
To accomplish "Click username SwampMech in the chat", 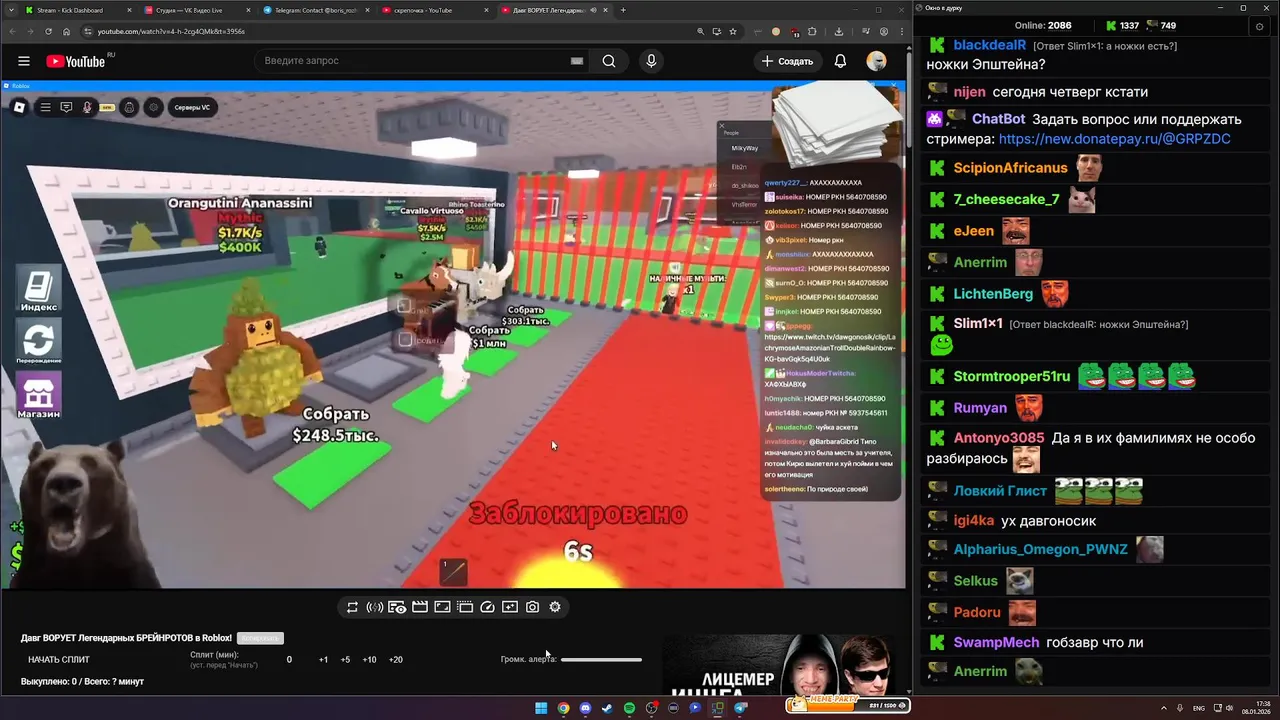I will pos(996,642).
